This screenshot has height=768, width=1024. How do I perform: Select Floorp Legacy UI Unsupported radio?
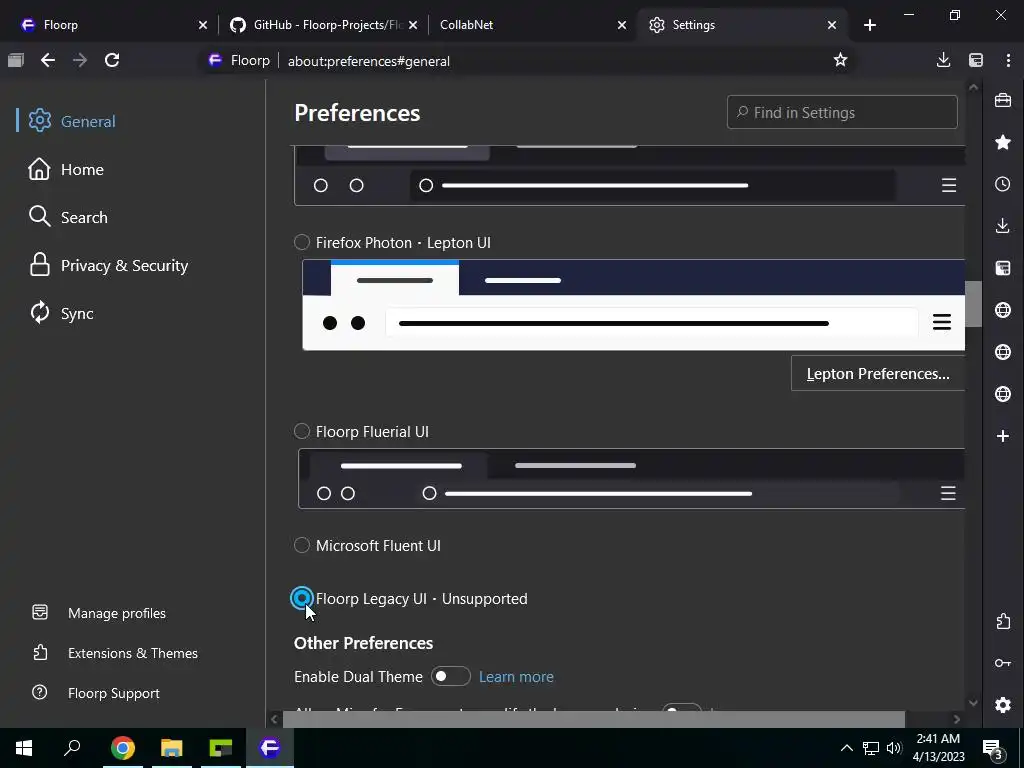coord(302,598)
